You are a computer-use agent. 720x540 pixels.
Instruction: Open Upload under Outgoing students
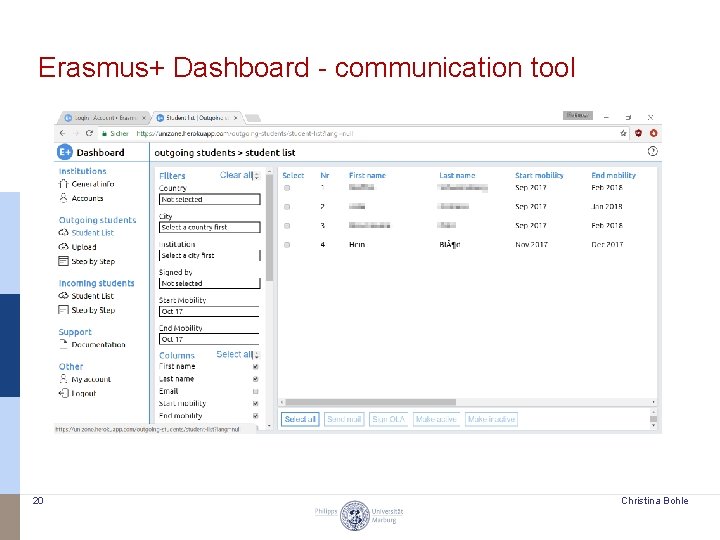click(84, 247)
